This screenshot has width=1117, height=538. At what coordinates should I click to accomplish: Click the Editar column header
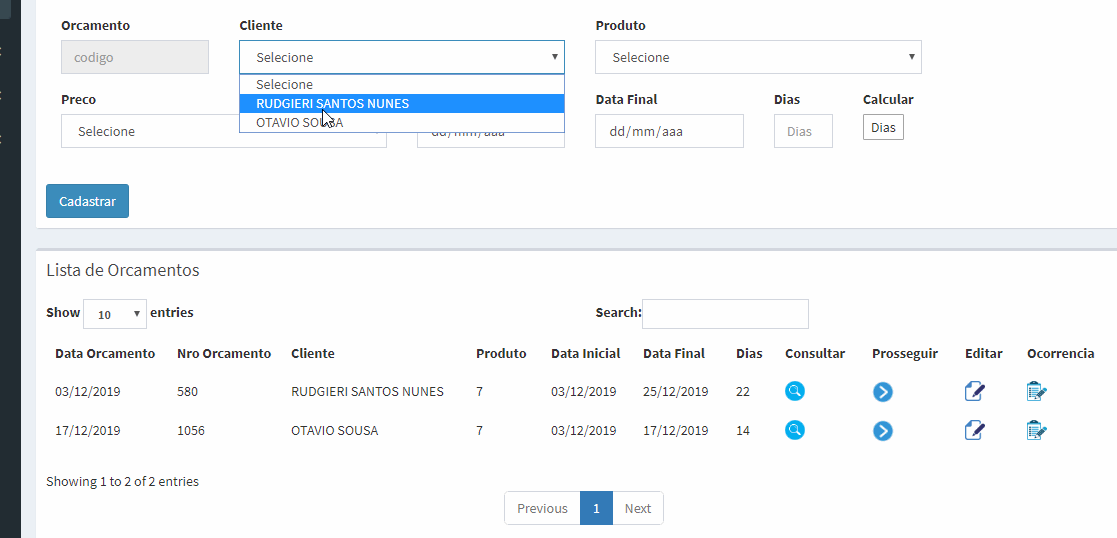click(984, 353)
